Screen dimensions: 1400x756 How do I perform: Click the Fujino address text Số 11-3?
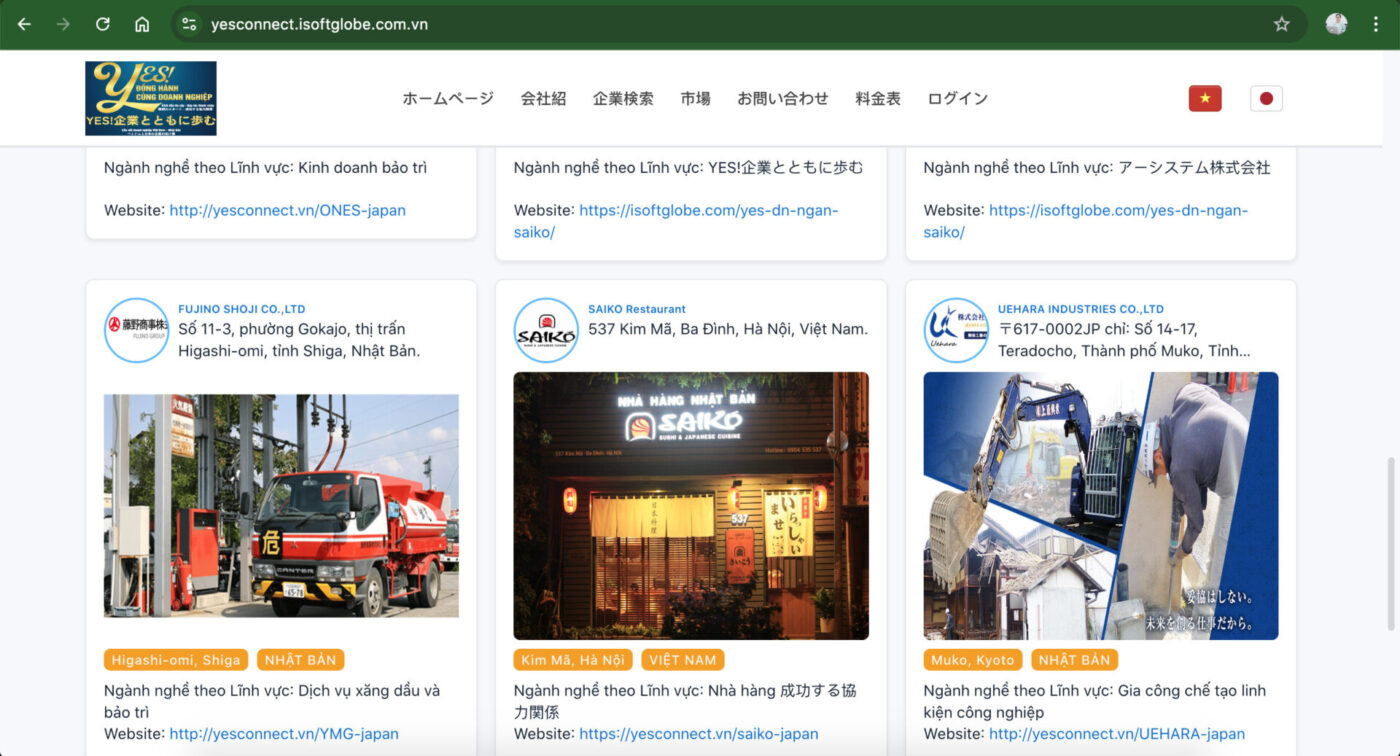tap(299, 340)
